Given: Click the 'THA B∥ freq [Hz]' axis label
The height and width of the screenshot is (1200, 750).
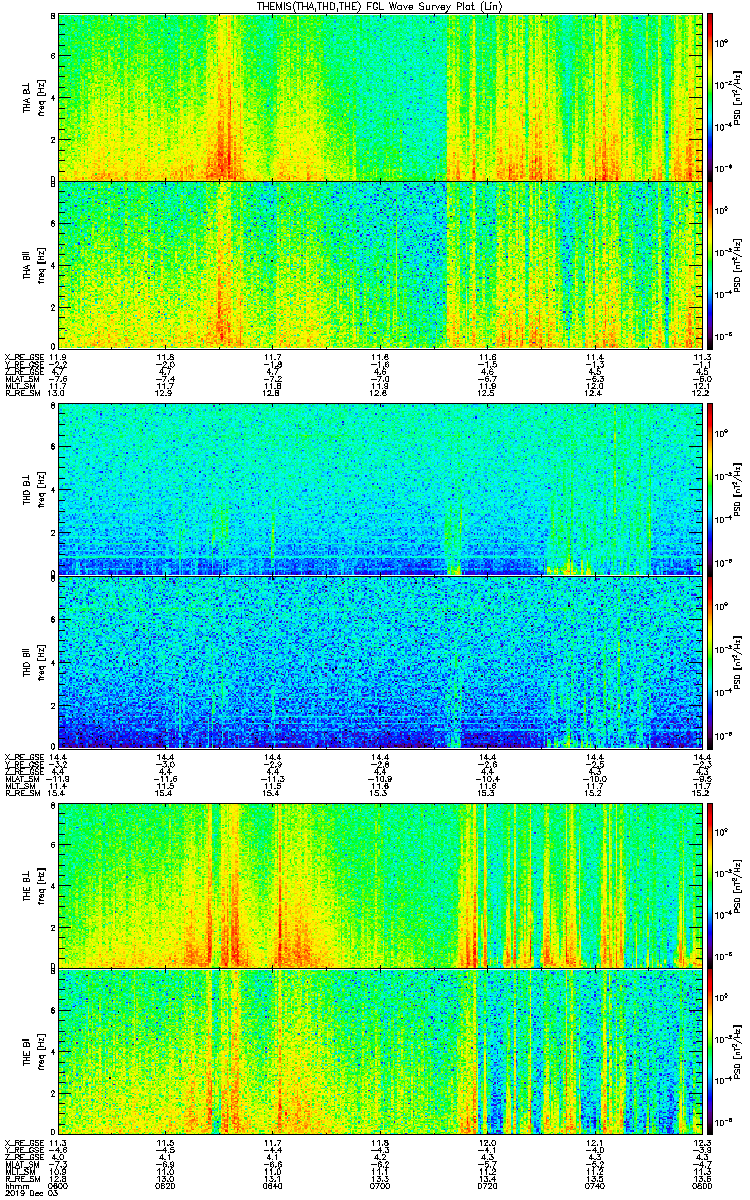Looking at the screenshot, I should 32,265.
